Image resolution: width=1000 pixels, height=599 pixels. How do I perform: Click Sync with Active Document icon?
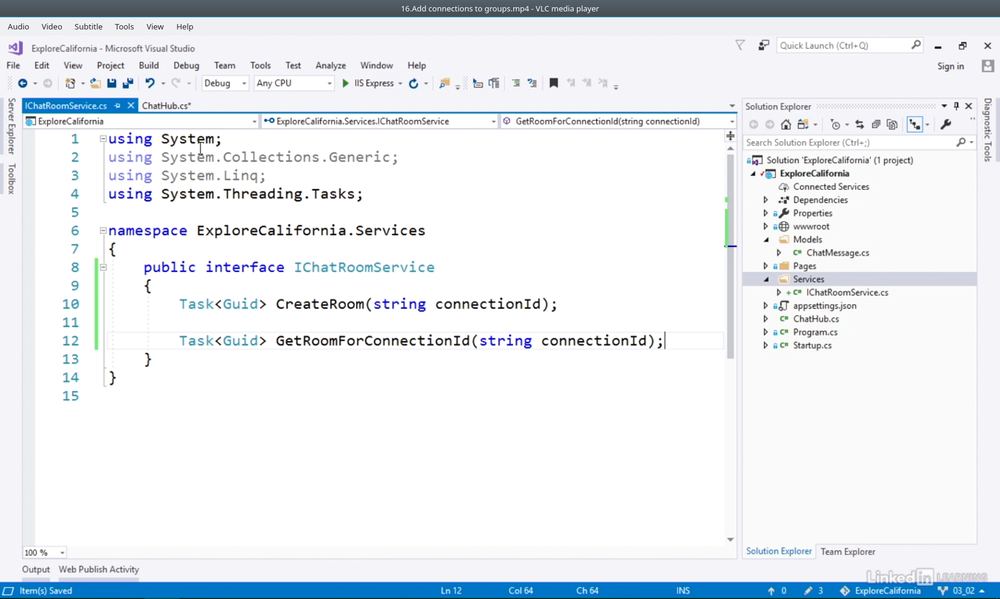[860, 124]
